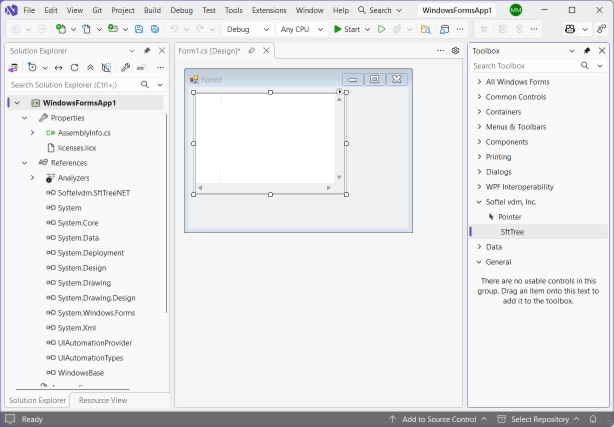
Task: Click the Start Without Debugging outline arrow
Action: [381, 29]
